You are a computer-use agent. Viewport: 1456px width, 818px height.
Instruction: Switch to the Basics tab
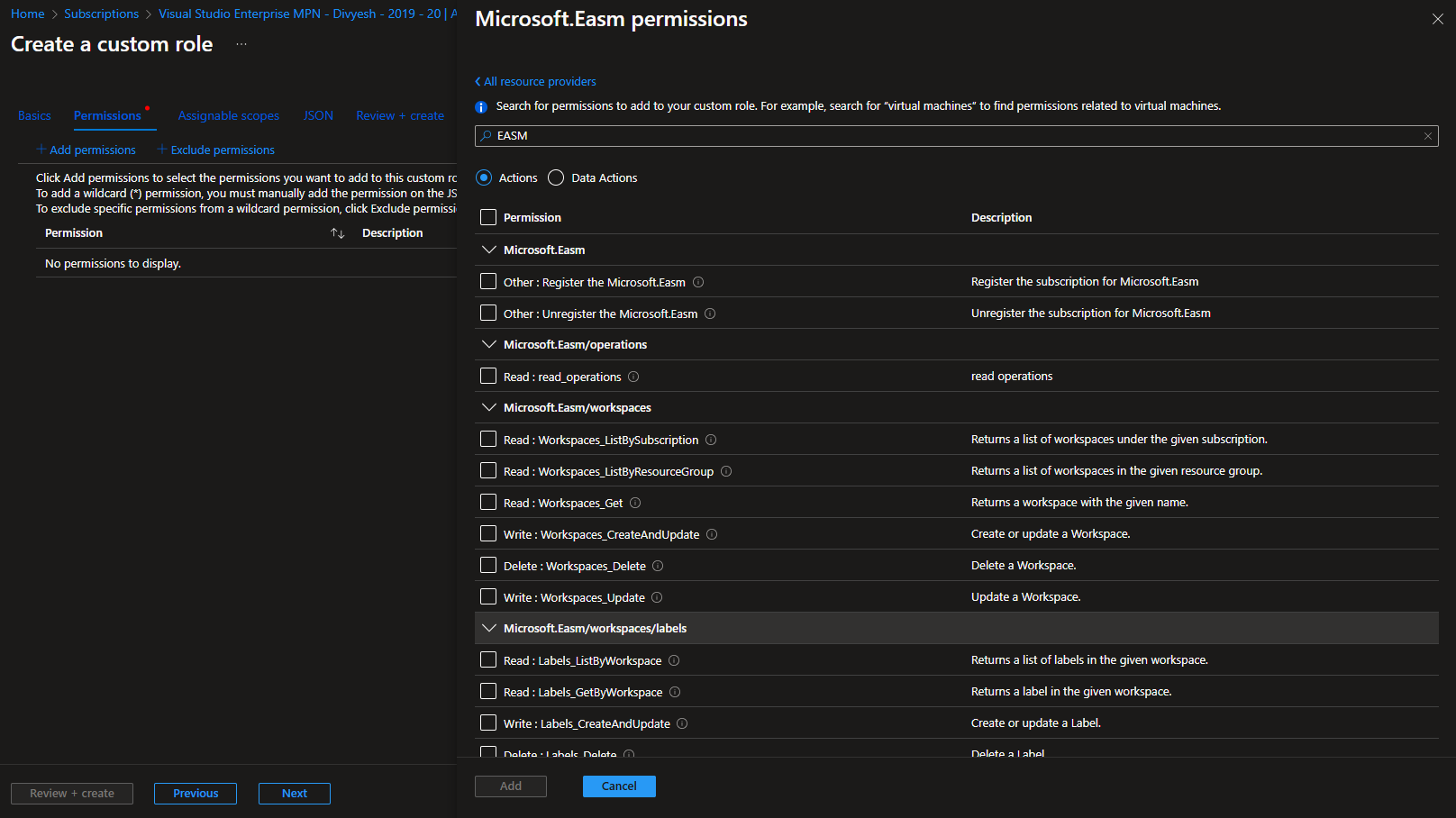tap(34, 116)
